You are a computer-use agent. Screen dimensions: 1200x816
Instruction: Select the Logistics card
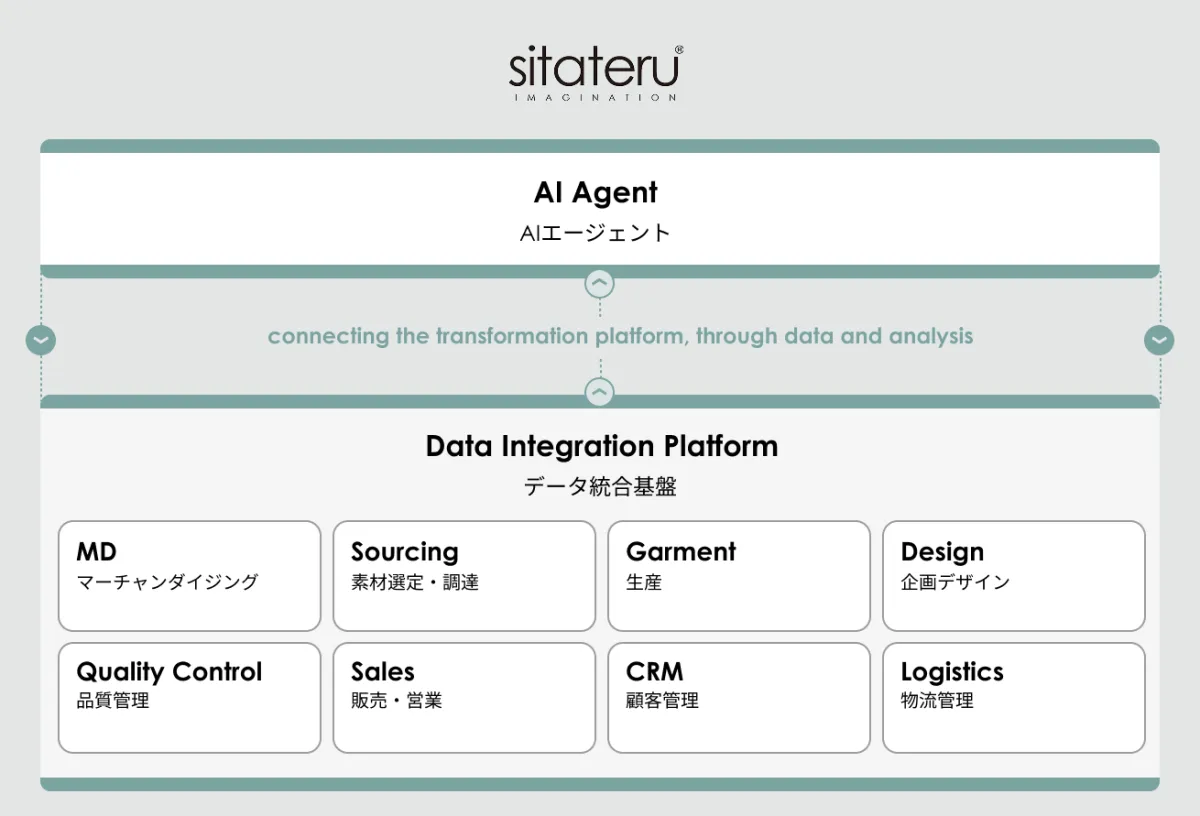[1013, 697]
